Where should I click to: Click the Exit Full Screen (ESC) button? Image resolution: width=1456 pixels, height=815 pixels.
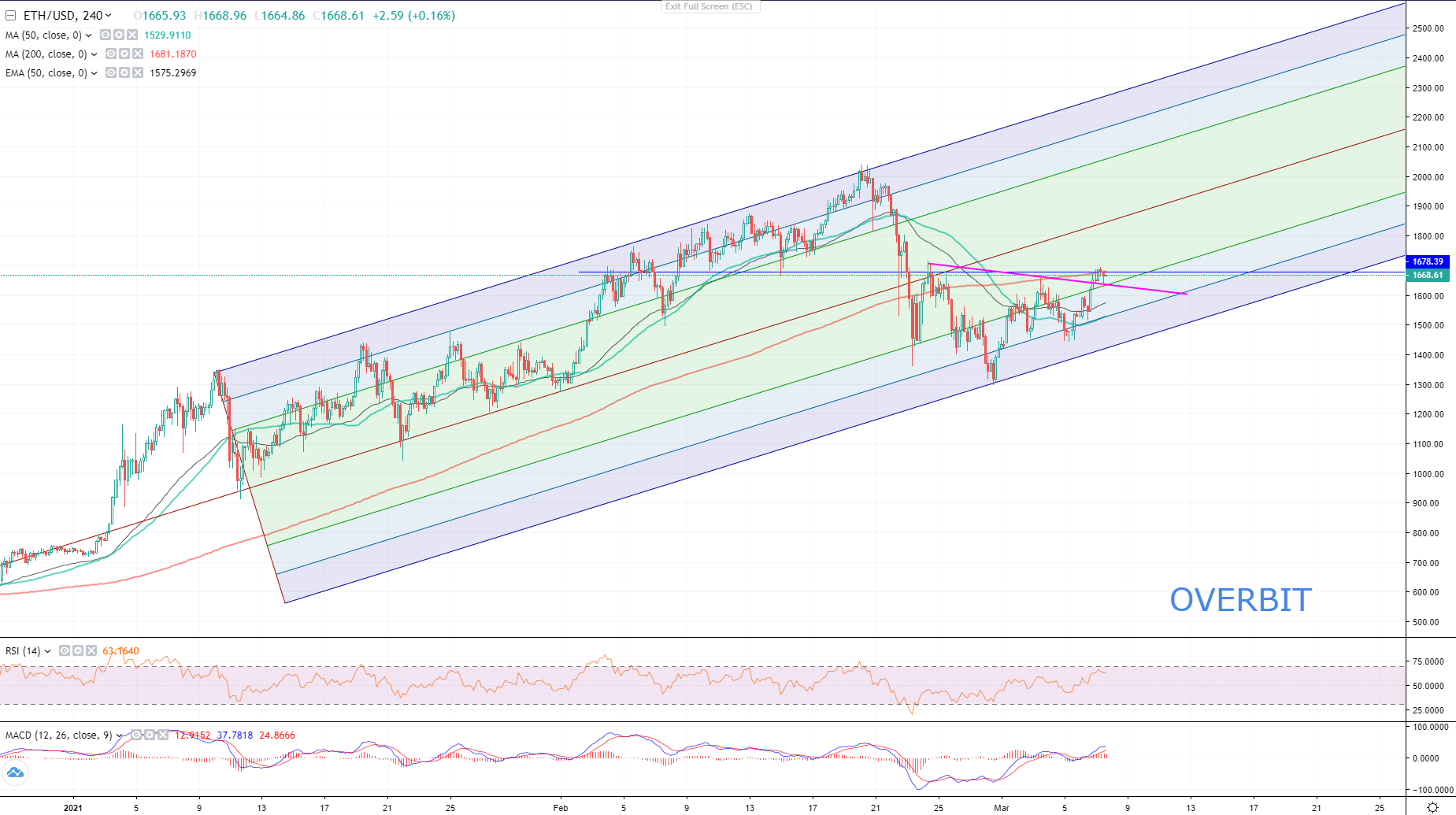[709, 6]
